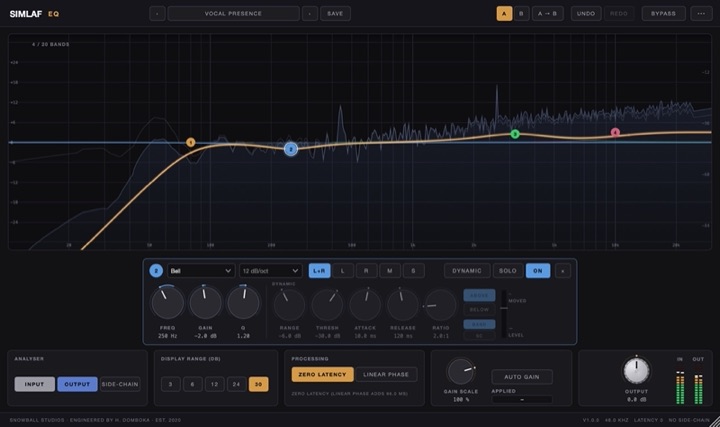Select preset state A
The image size is (720, 427).
click(x=504, y=13)
